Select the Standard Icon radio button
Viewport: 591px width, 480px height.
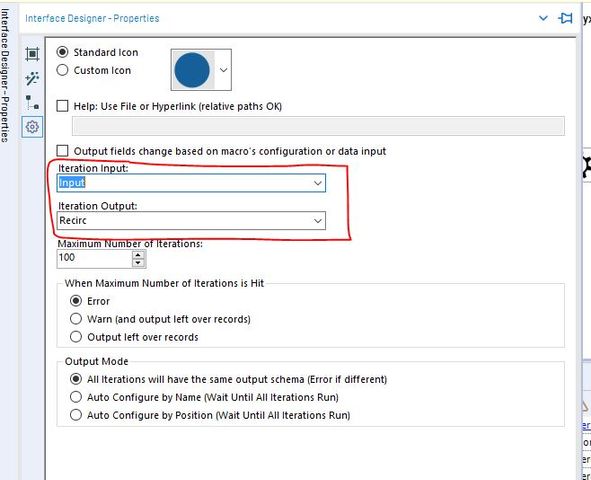(x=62, y=52)
